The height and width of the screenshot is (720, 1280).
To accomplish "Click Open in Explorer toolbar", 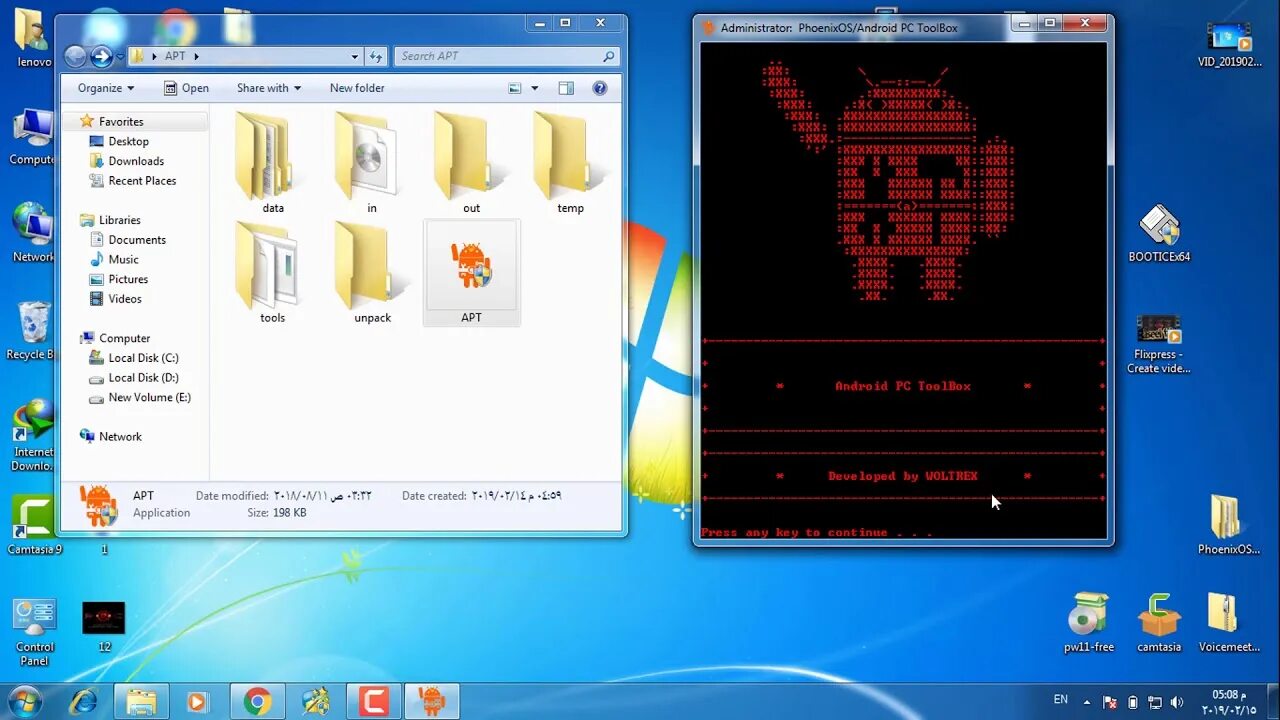I will click(186, 88).
